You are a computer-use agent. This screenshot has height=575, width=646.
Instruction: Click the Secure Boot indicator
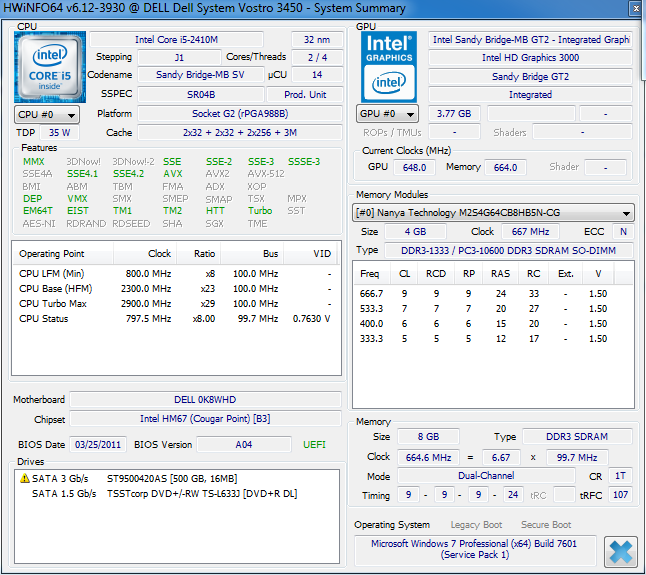(546, 525)
